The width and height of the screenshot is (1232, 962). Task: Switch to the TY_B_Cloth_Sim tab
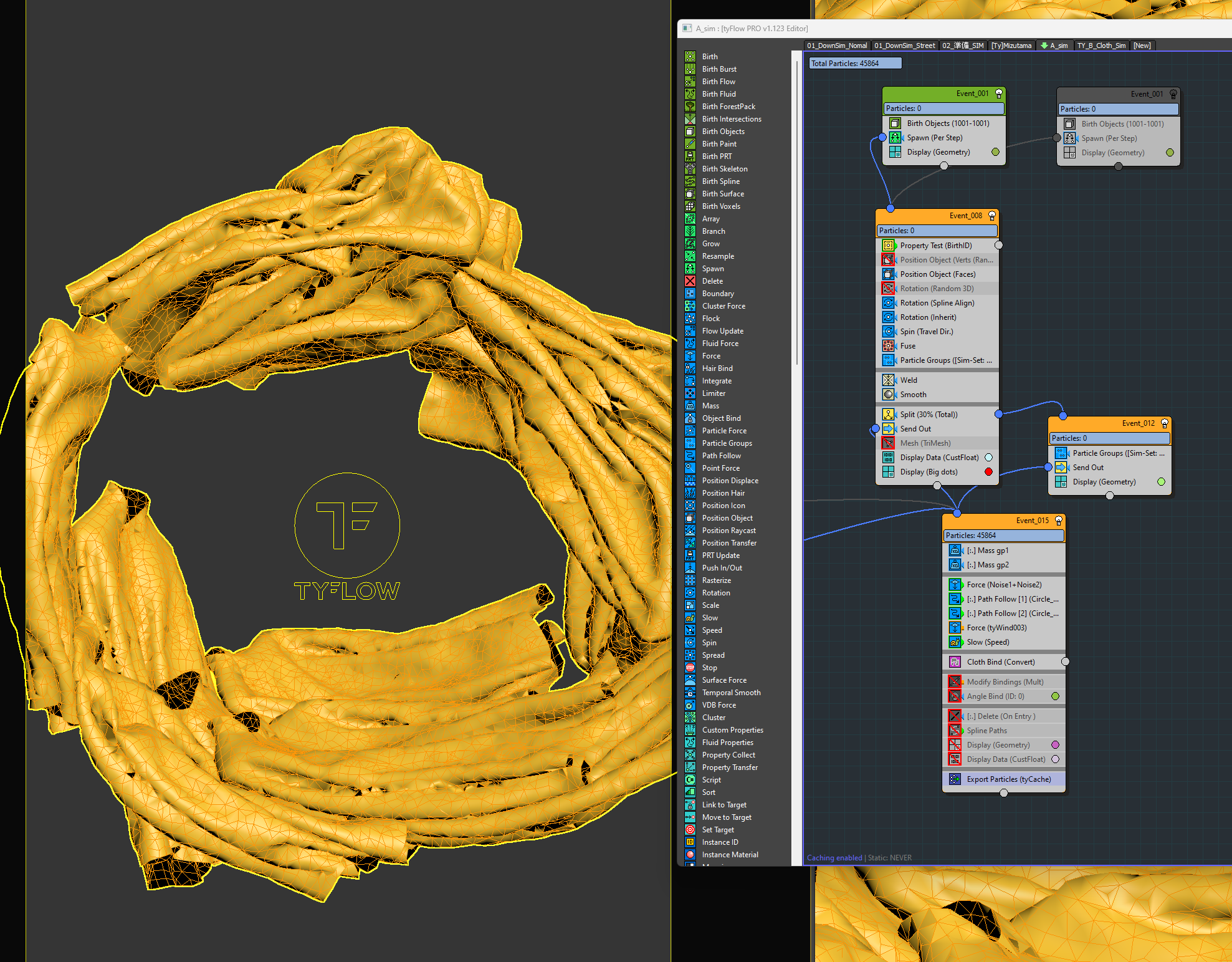tap(1101, 46)
